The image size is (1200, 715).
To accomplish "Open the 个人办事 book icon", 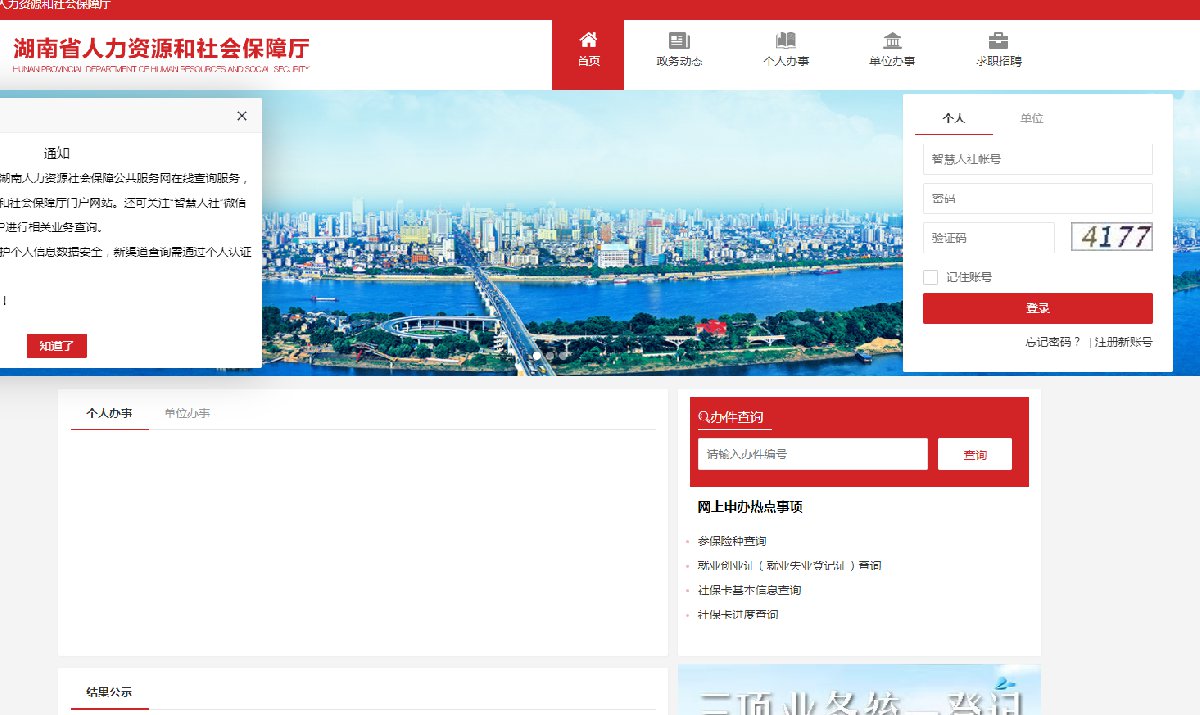I will click(786, 41).
